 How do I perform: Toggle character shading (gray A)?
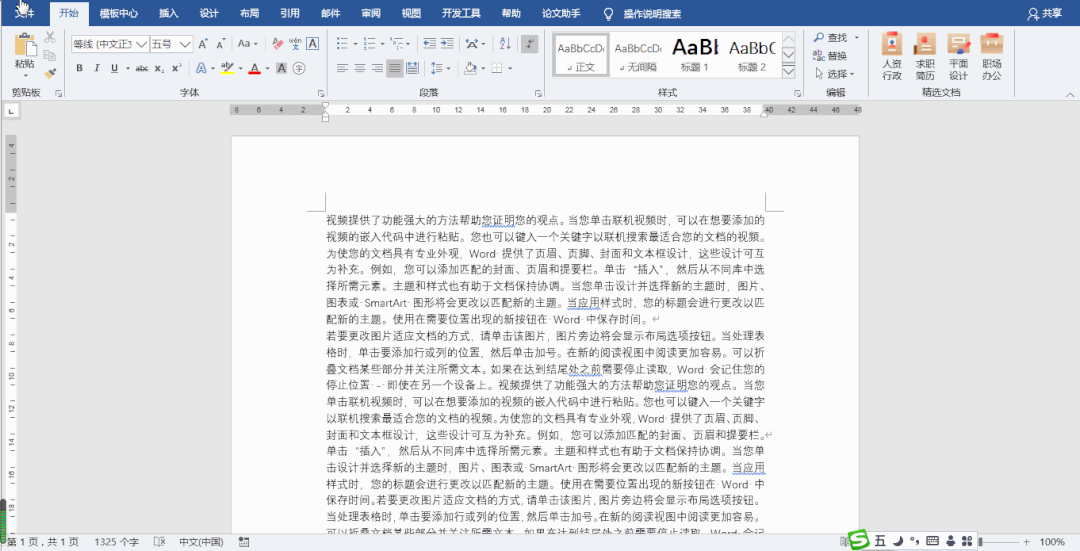point(281,68)
